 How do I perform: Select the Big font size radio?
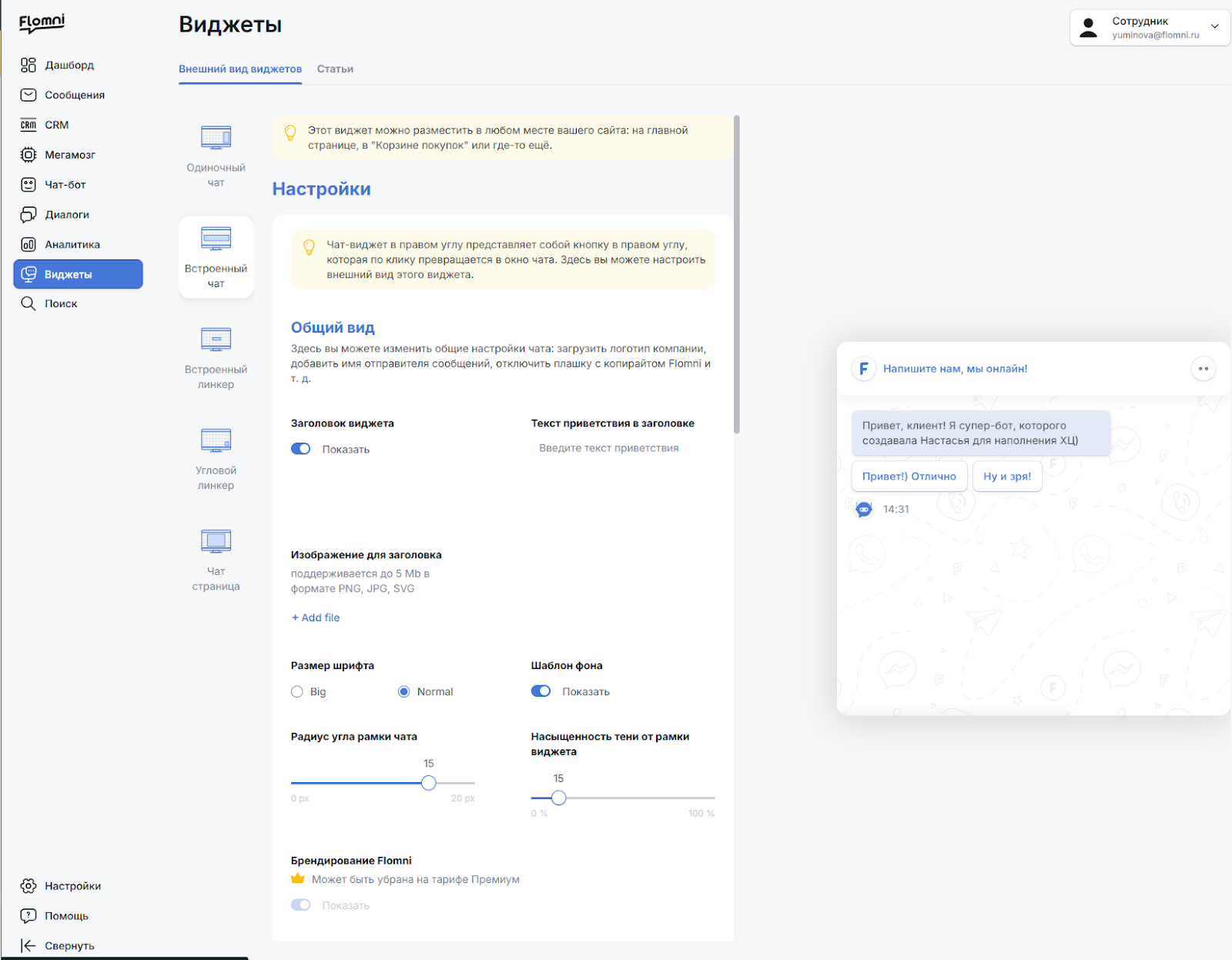pyautogui.click(x=297, y=692)
